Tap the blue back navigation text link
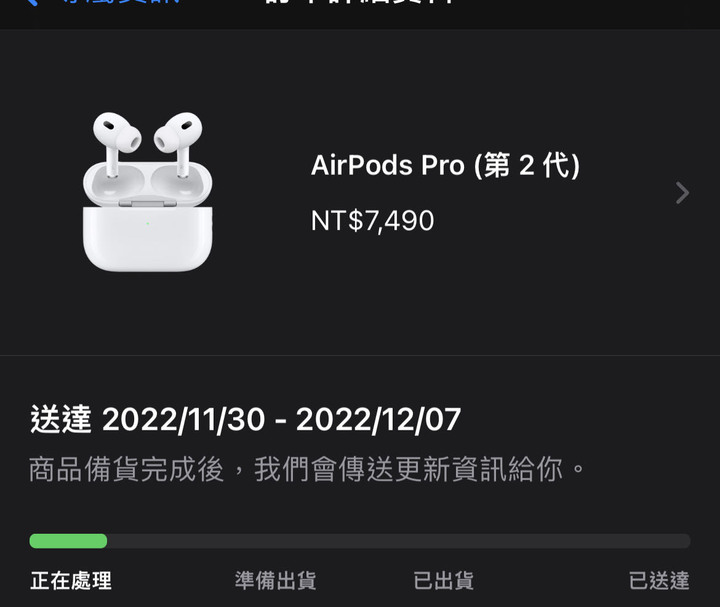This screenshot has height=607, width=720. tap(120, 2)
